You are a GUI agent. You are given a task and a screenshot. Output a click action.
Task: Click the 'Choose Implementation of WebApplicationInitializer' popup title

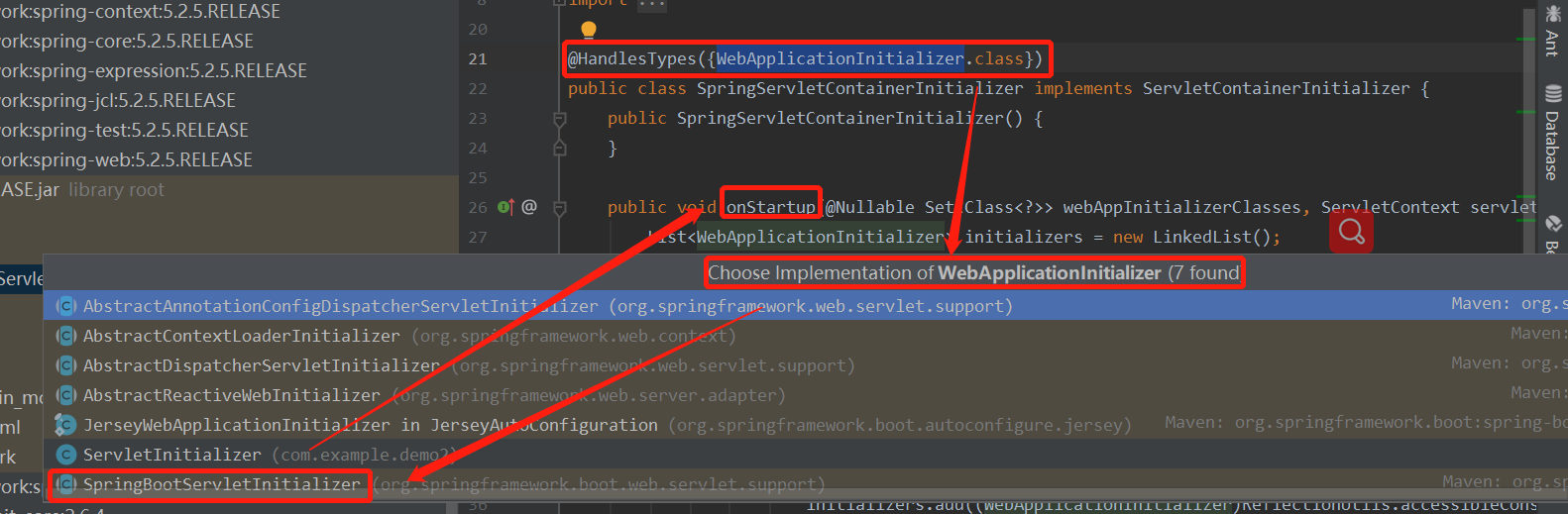click(973, 272)
